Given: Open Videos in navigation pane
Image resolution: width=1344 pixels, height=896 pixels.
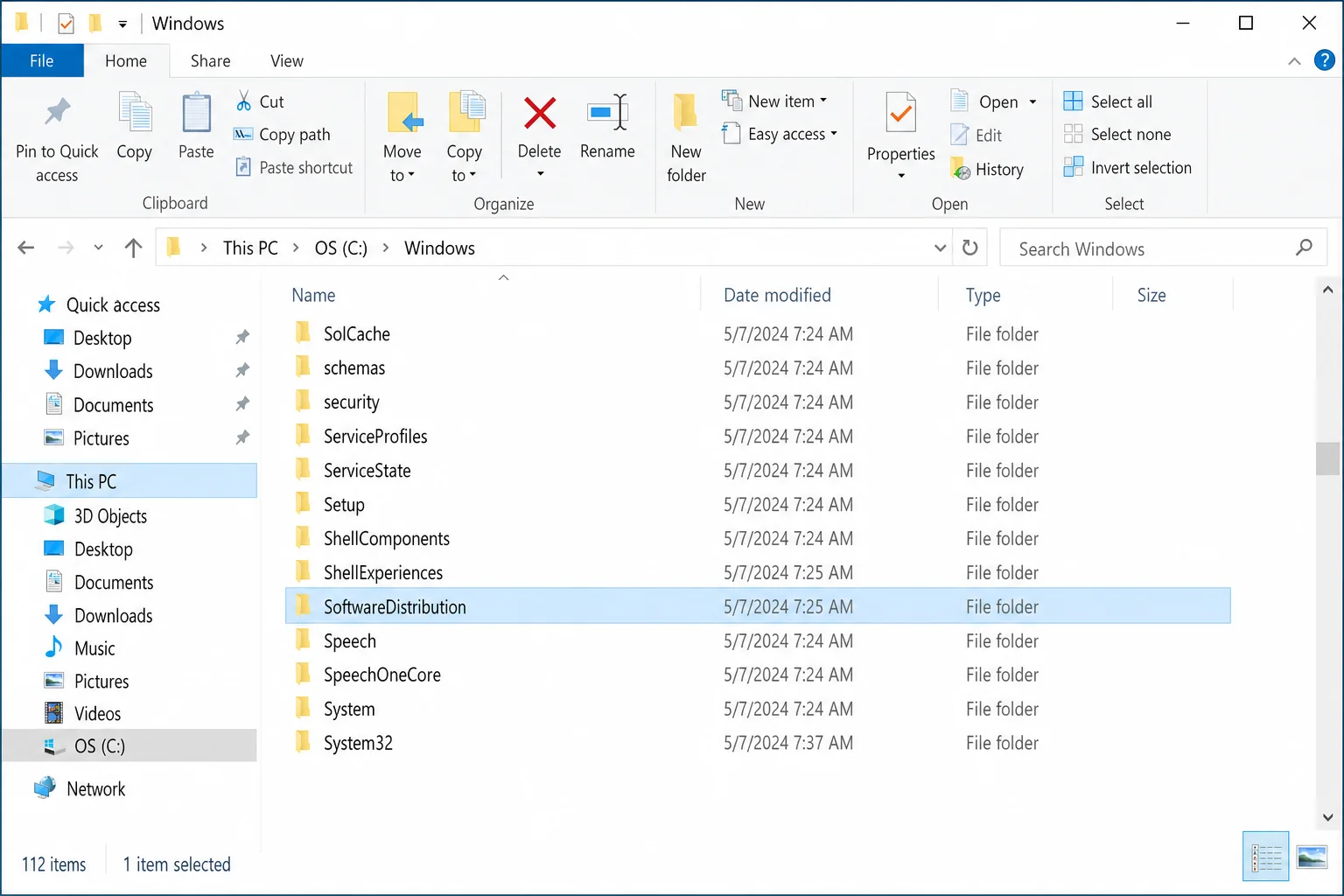Looking at the screenshot, I should pos(97,713).
